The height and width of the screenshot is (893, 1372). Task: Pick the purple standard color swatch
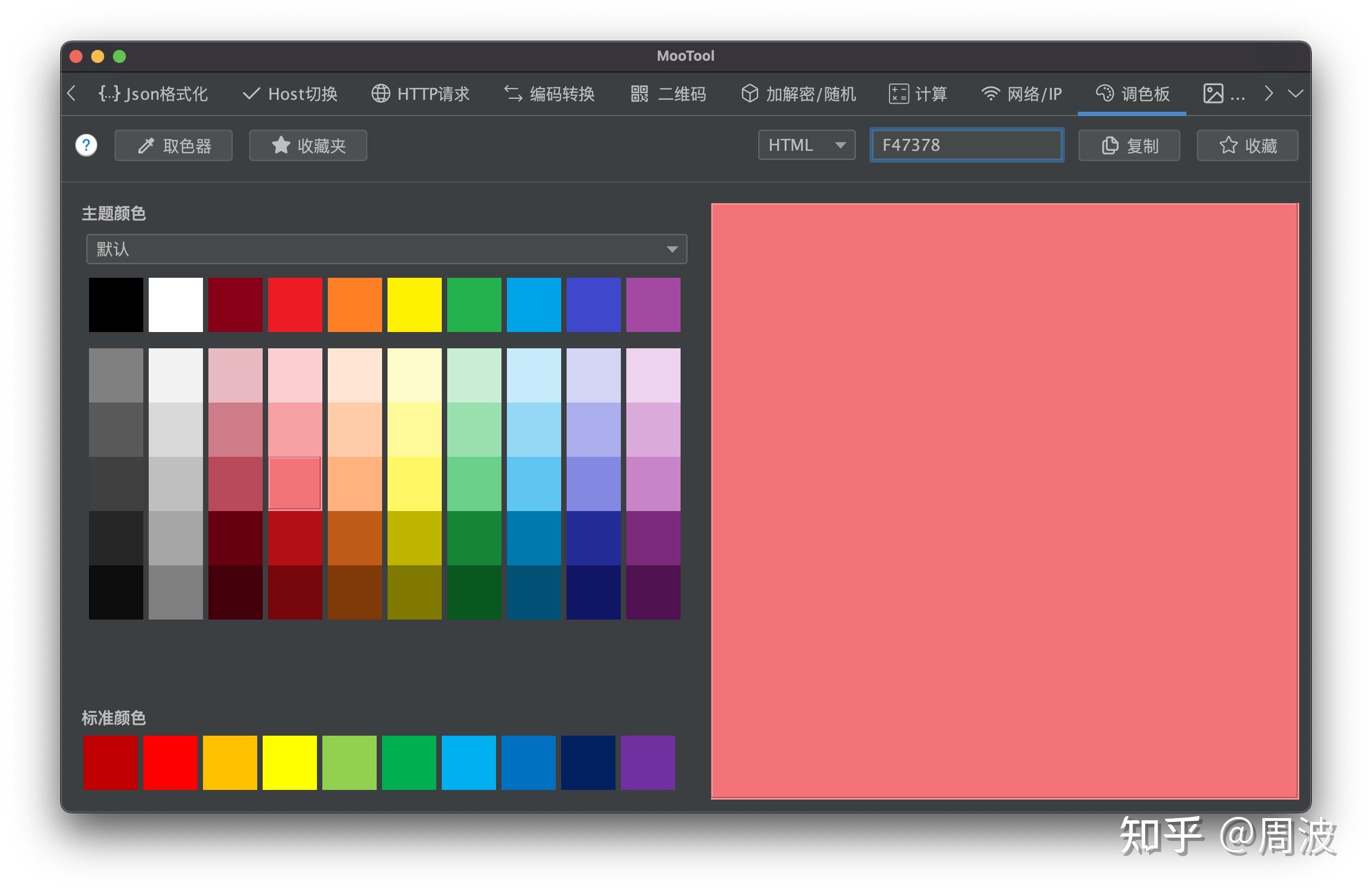(647, 762)
